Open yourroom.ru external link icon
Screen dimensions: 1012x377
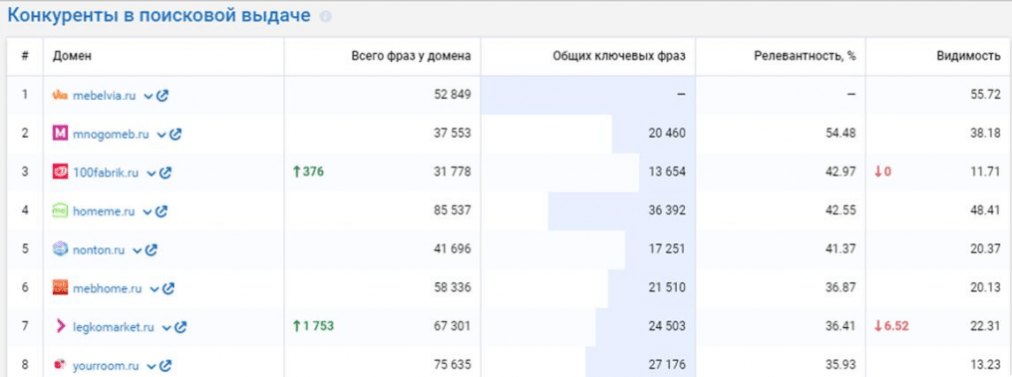[x=165, y=365]
